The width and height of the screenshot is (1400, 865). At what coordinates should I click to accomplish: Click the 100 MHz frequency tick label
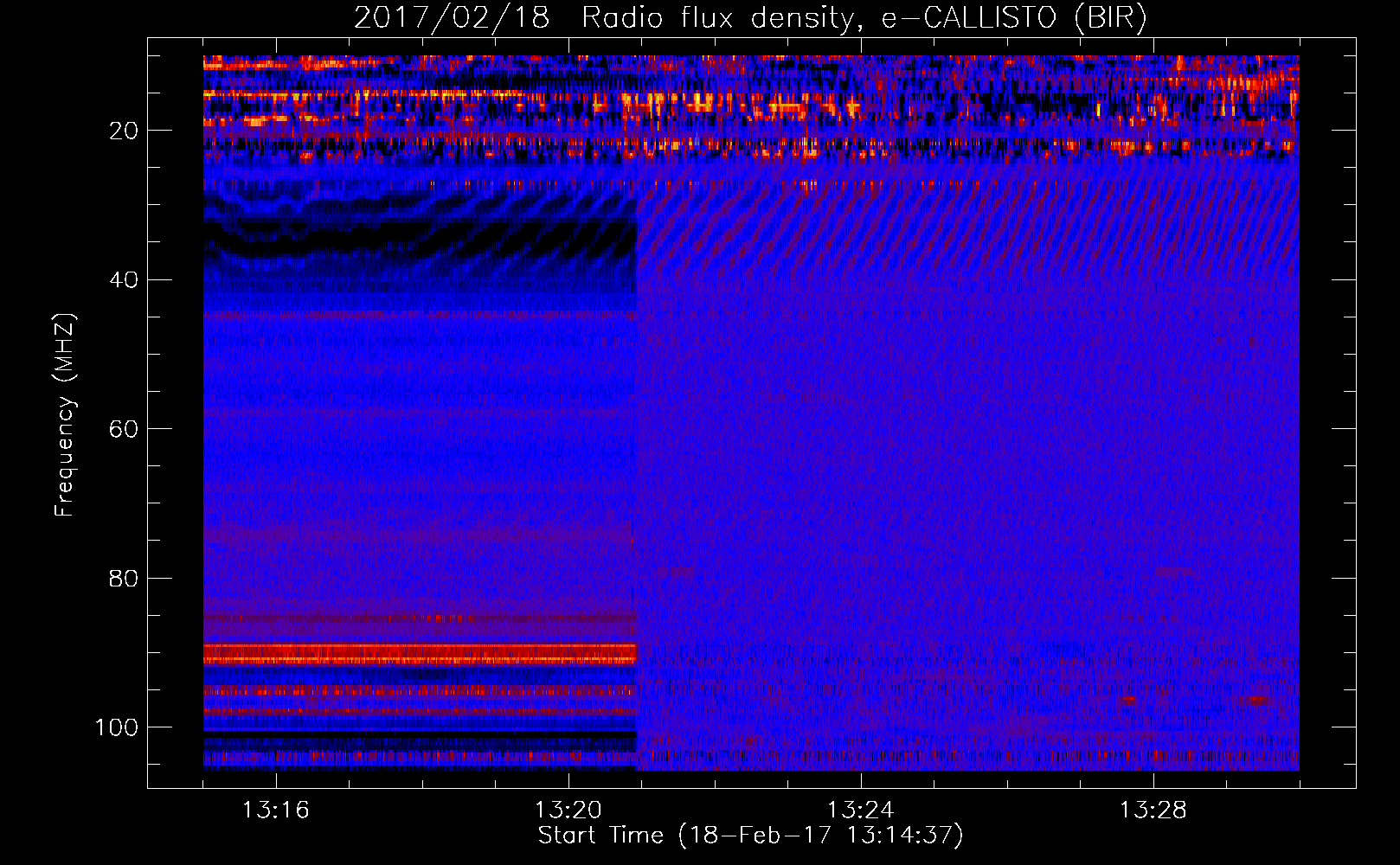click(117, 727)
